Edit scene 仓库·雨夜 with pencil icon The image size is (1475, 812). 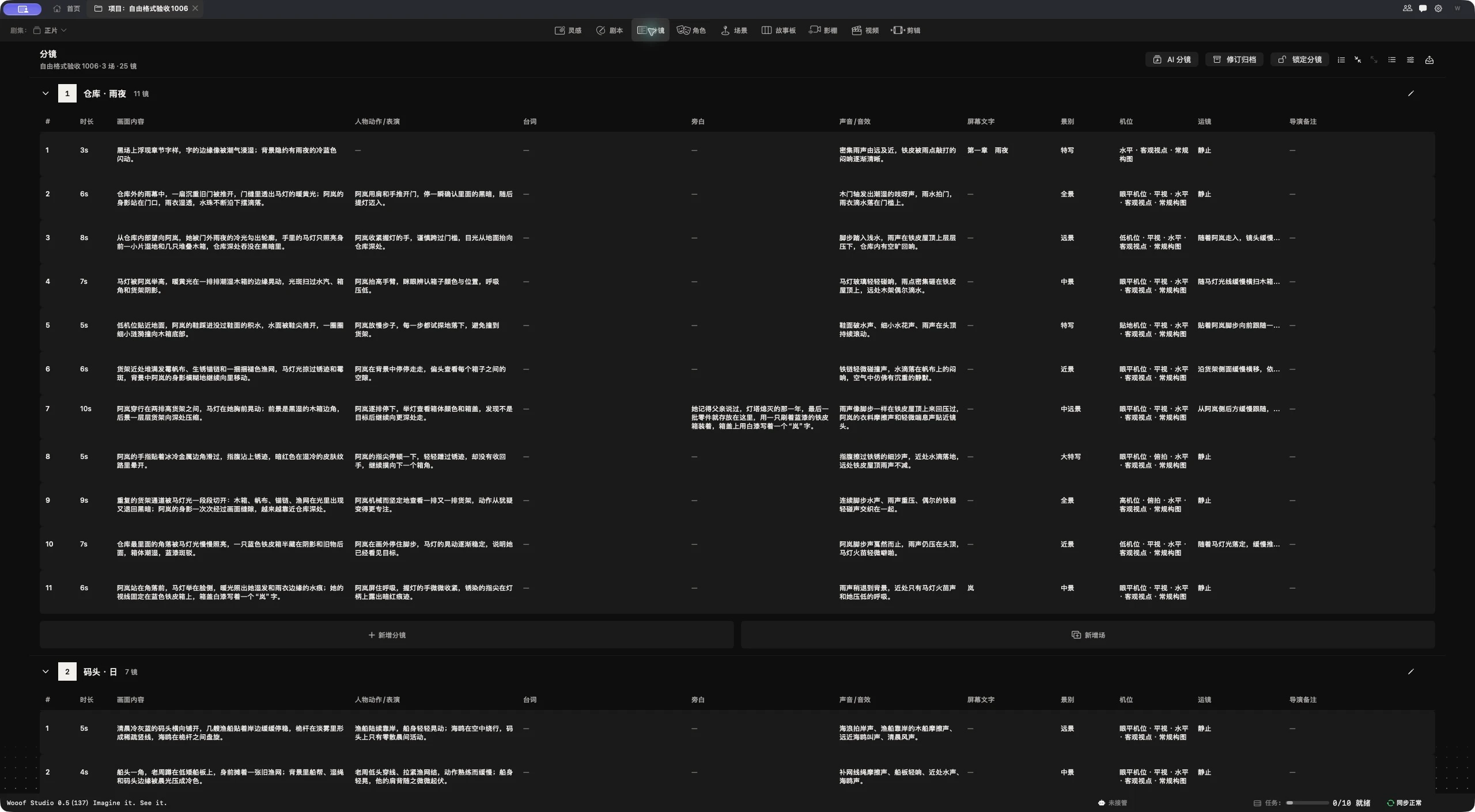(x=1411, y=93)
